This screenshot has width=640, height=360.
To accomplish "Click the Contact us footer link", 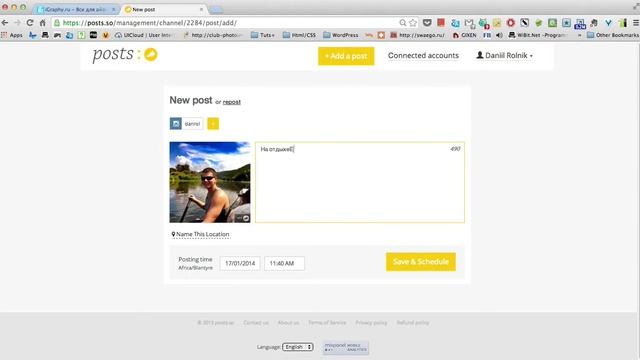I will click(x=256, y=323).
